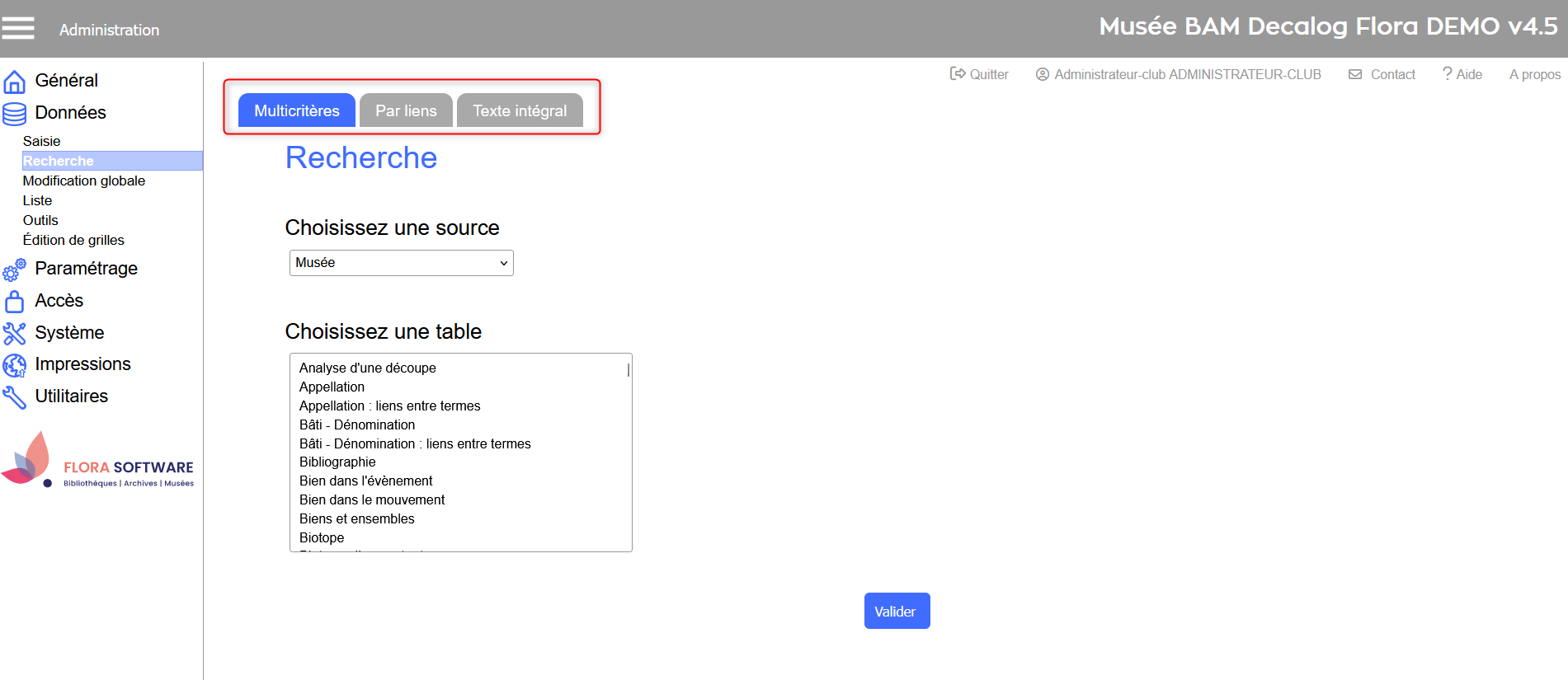Viewport: 1568px width, 680px height.
Task: Select Édition de grilles in sidebar
Action: pyautogui.click(x=73, y=240)
